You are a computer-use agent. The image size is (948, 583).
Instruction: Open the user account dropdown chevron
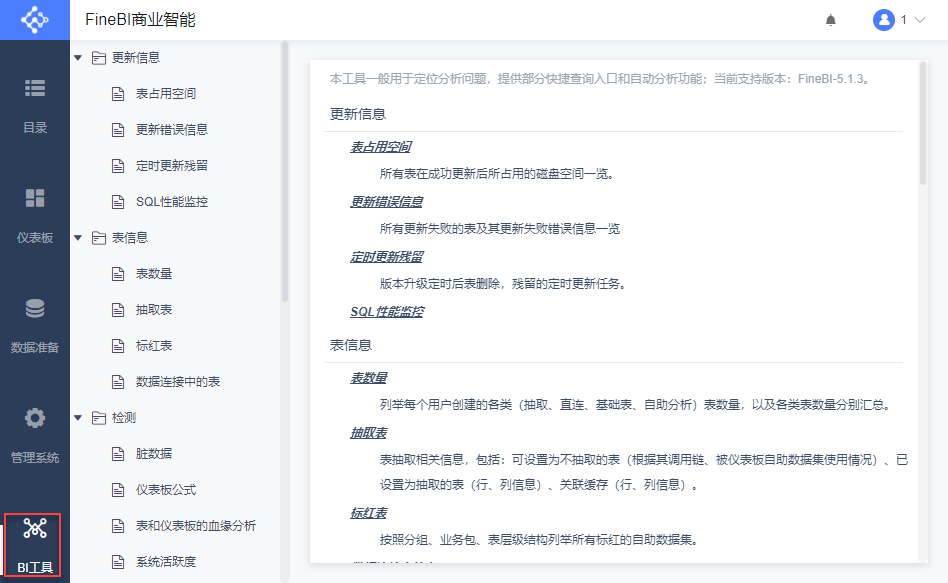(920, 20)
